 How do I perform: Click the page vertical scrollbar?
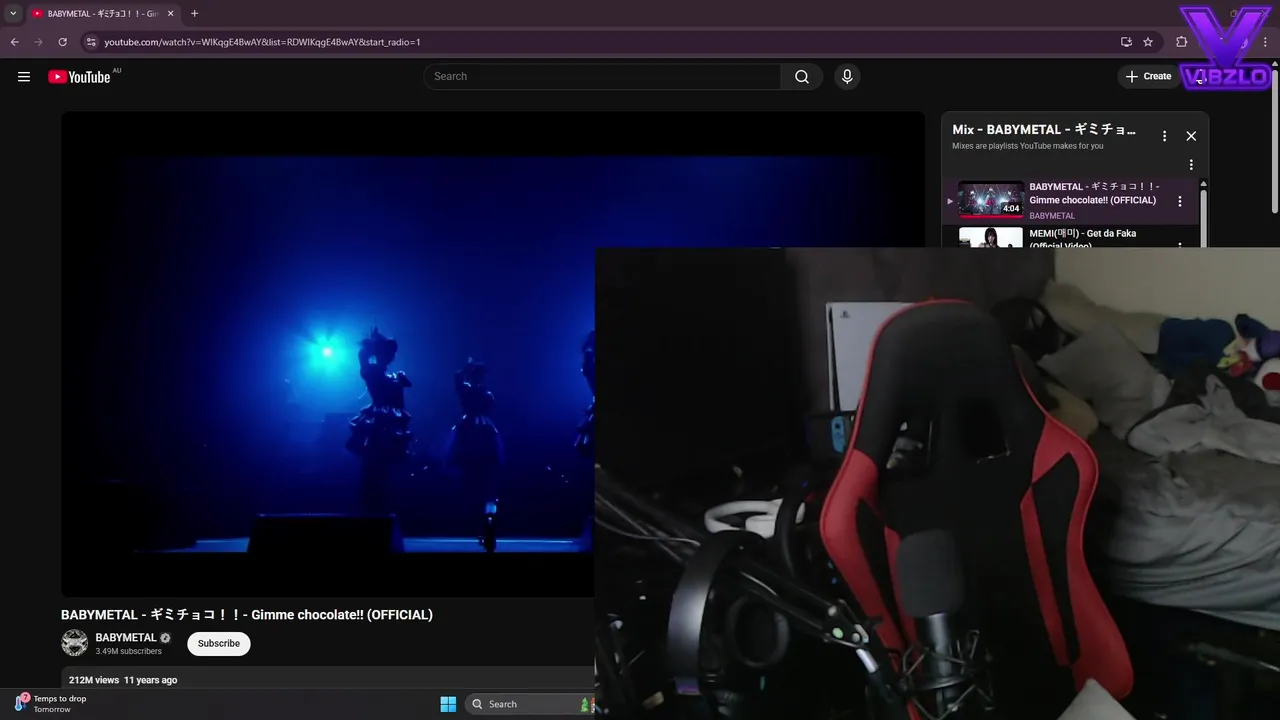pos(1274,140)
